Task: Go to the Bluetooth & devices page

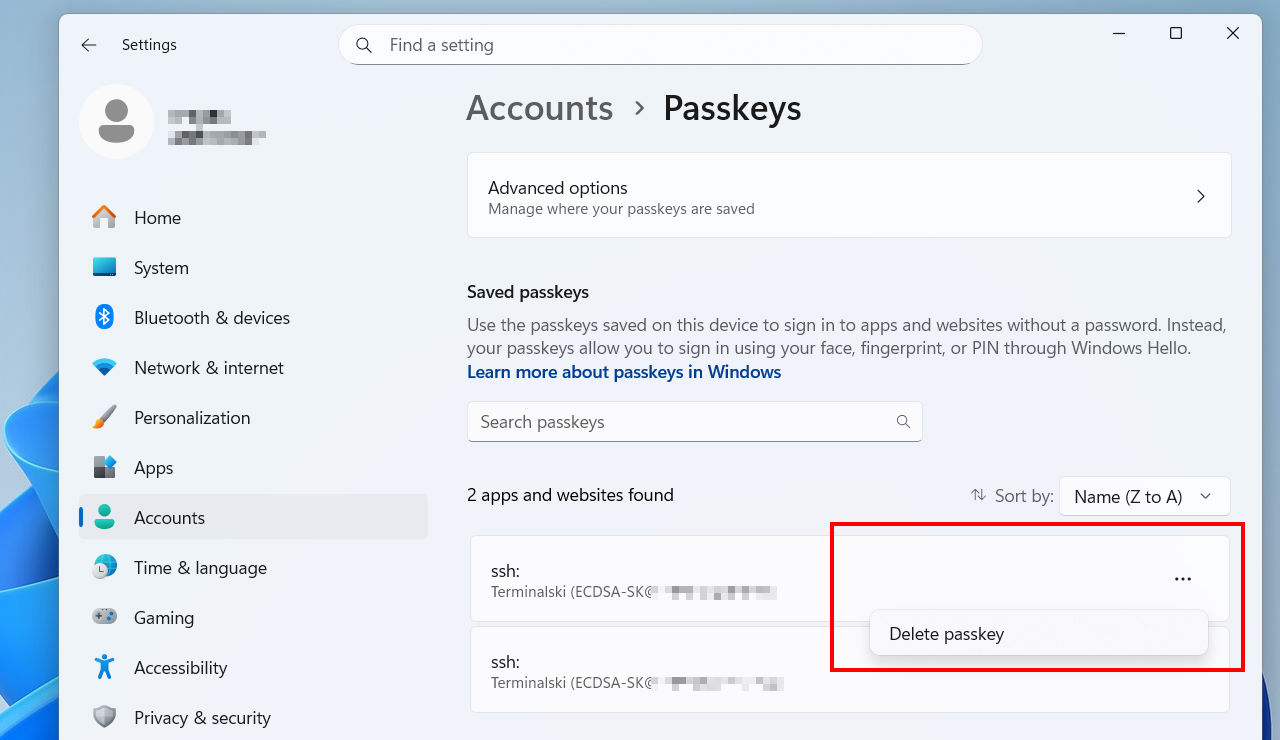Action: [x=253, y=318]
